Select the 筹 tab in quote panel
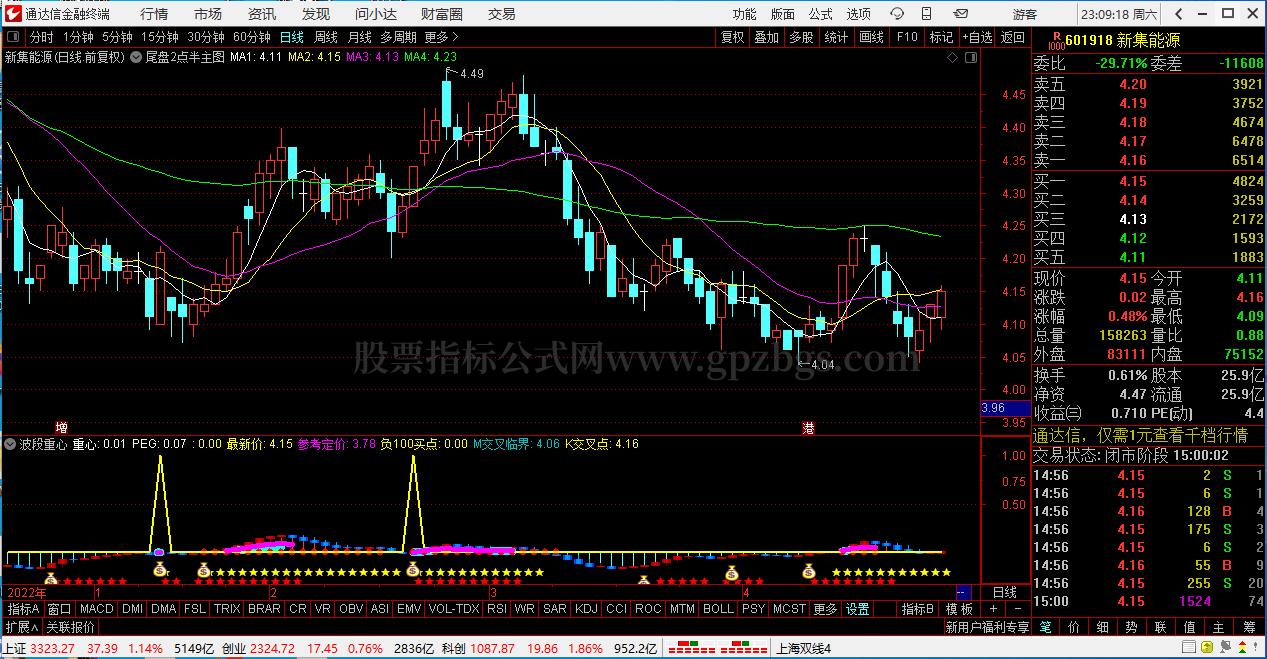Screen dimensions: 1267x659 (x=1249, y=627)
